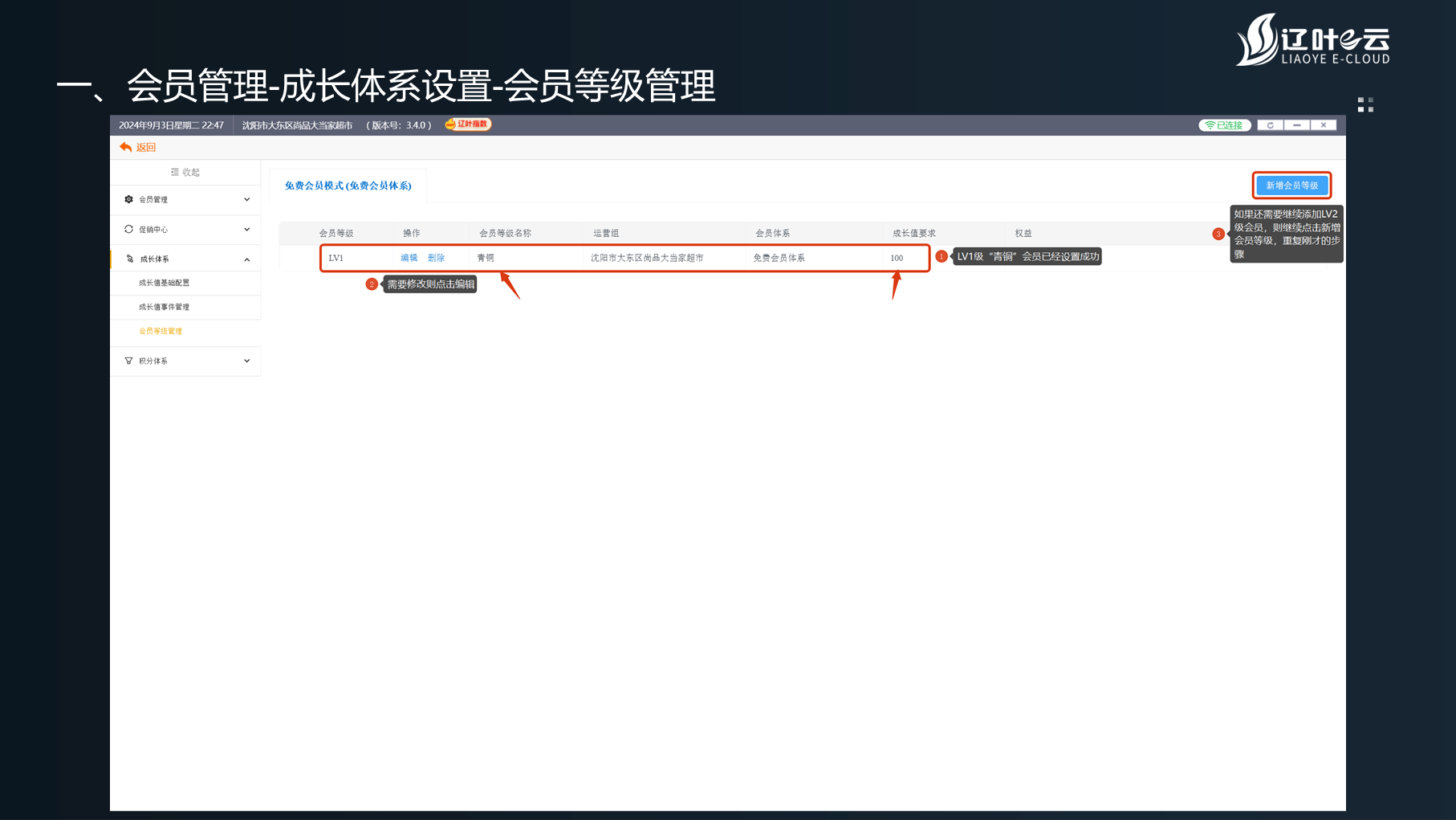Click the growth value 100 cell
The width and height of the screenshot is (1456, 820).
[x=897, y=258]
